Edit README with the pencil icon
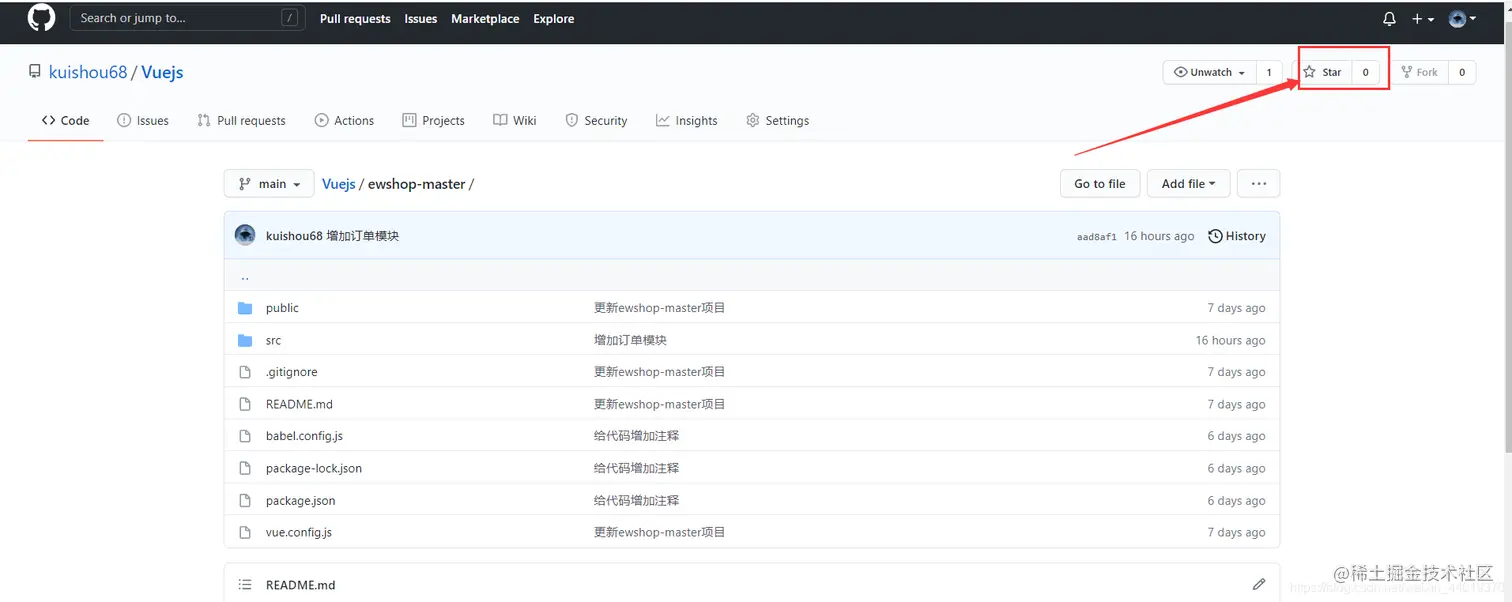Image resolution: width=1512 pixels, height=602 pixels. tap(1258, 584)
